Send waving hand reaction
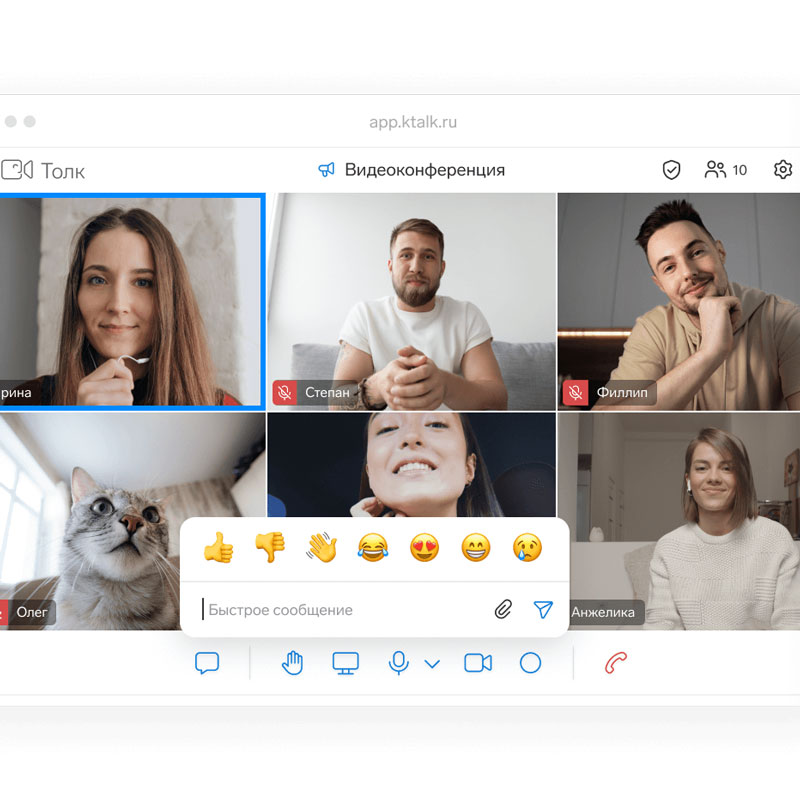This screenshot has height=800, width=800. (321, 547)
